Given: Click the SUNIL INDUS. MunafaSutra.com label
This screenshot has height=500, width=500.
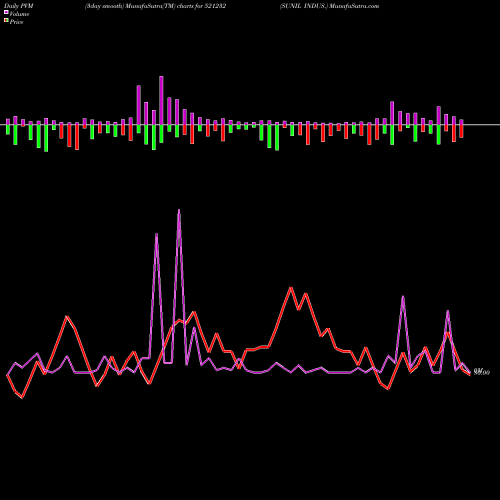Looking at the screenshot, I should tap(329, 6).
